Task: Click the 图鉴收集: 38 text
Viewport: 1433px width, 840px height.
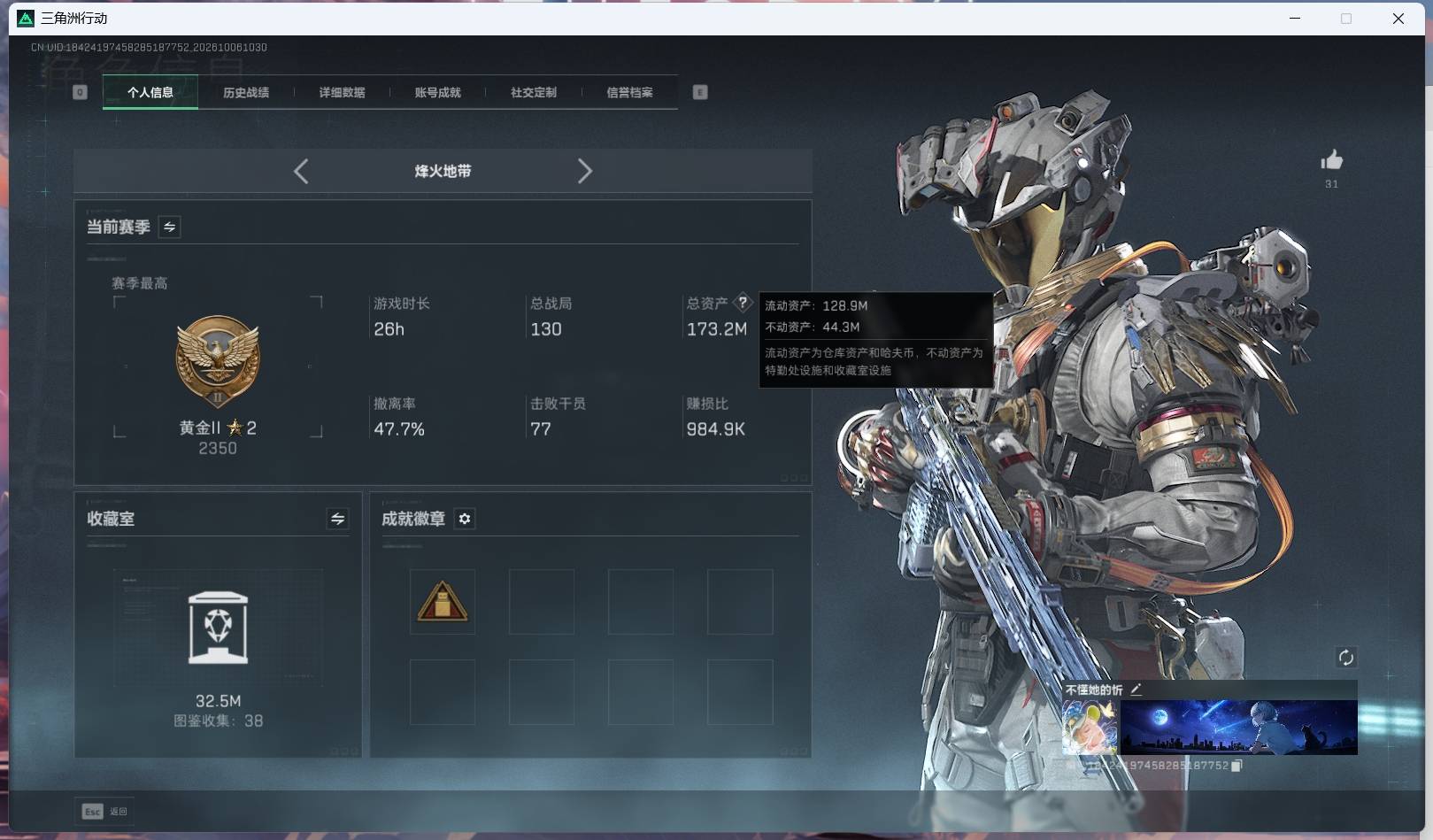Action: pyautogui.click(x=218, y=721)
